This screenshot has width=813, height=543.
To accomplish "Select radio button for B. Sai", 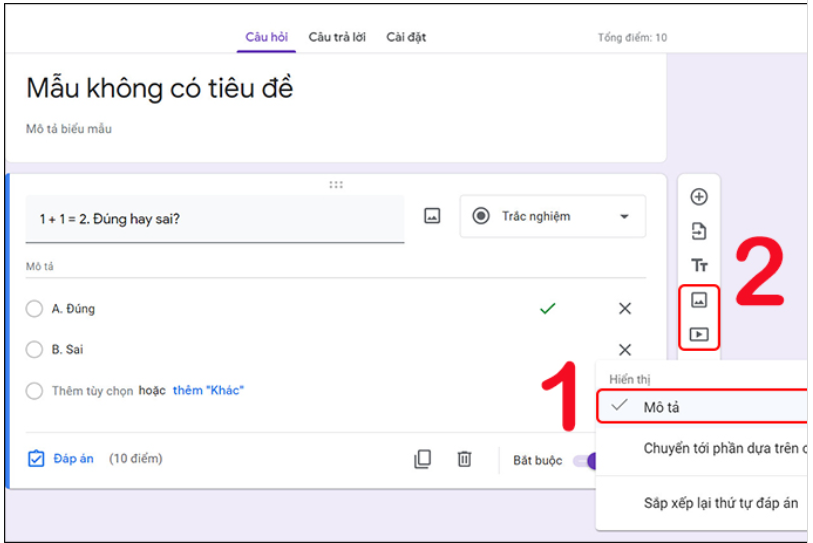I will pos(34,349).
